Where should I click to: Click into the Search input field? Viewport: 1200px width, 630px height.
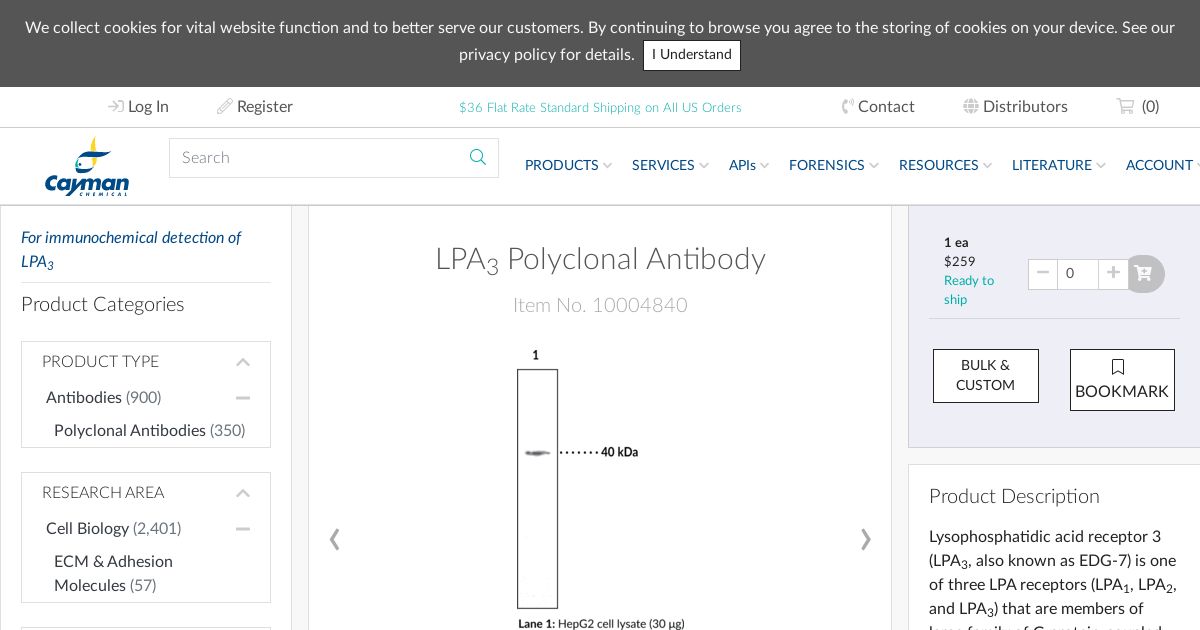pos(315,157)
